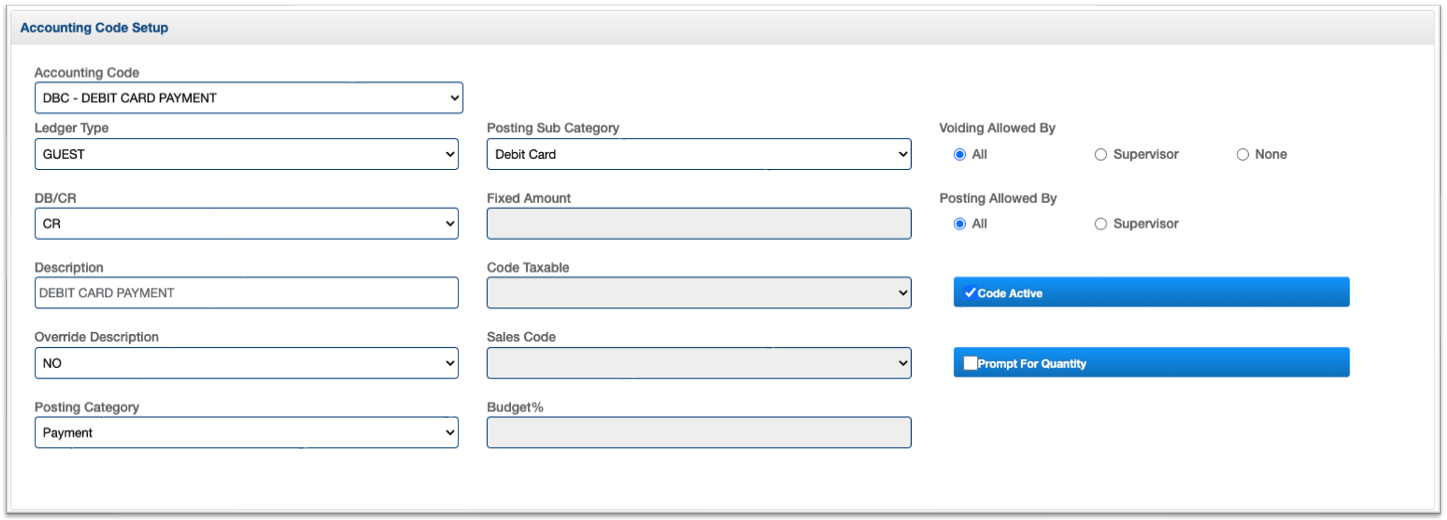Open the Posting Sub Category dropdown
This screenshot has height=520, width=1447.
(698, 154)
